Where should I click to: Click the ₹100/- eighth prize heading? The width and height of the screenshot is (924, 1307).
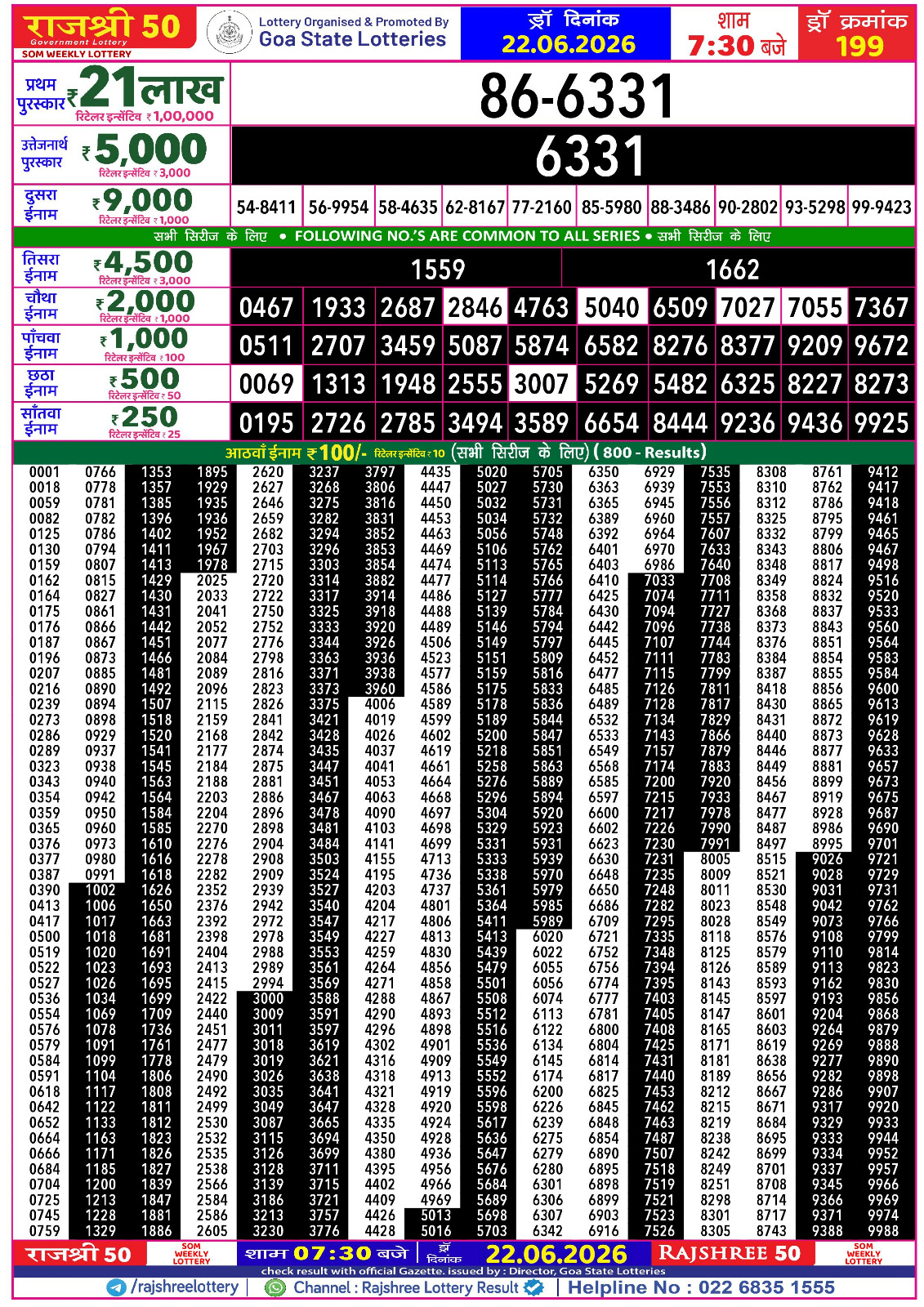click(x=296, y=453)
